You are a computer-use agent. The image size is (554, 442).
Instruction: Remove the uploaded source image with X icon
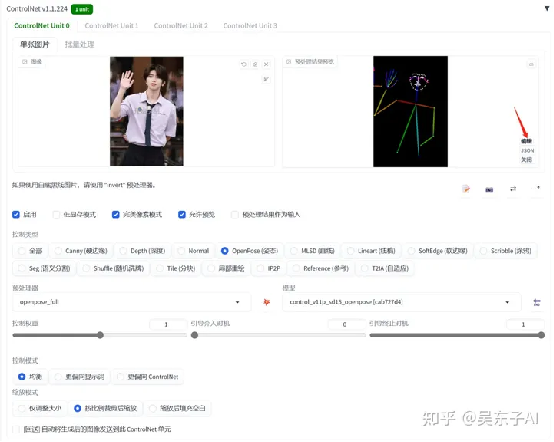tap(266, 64)
